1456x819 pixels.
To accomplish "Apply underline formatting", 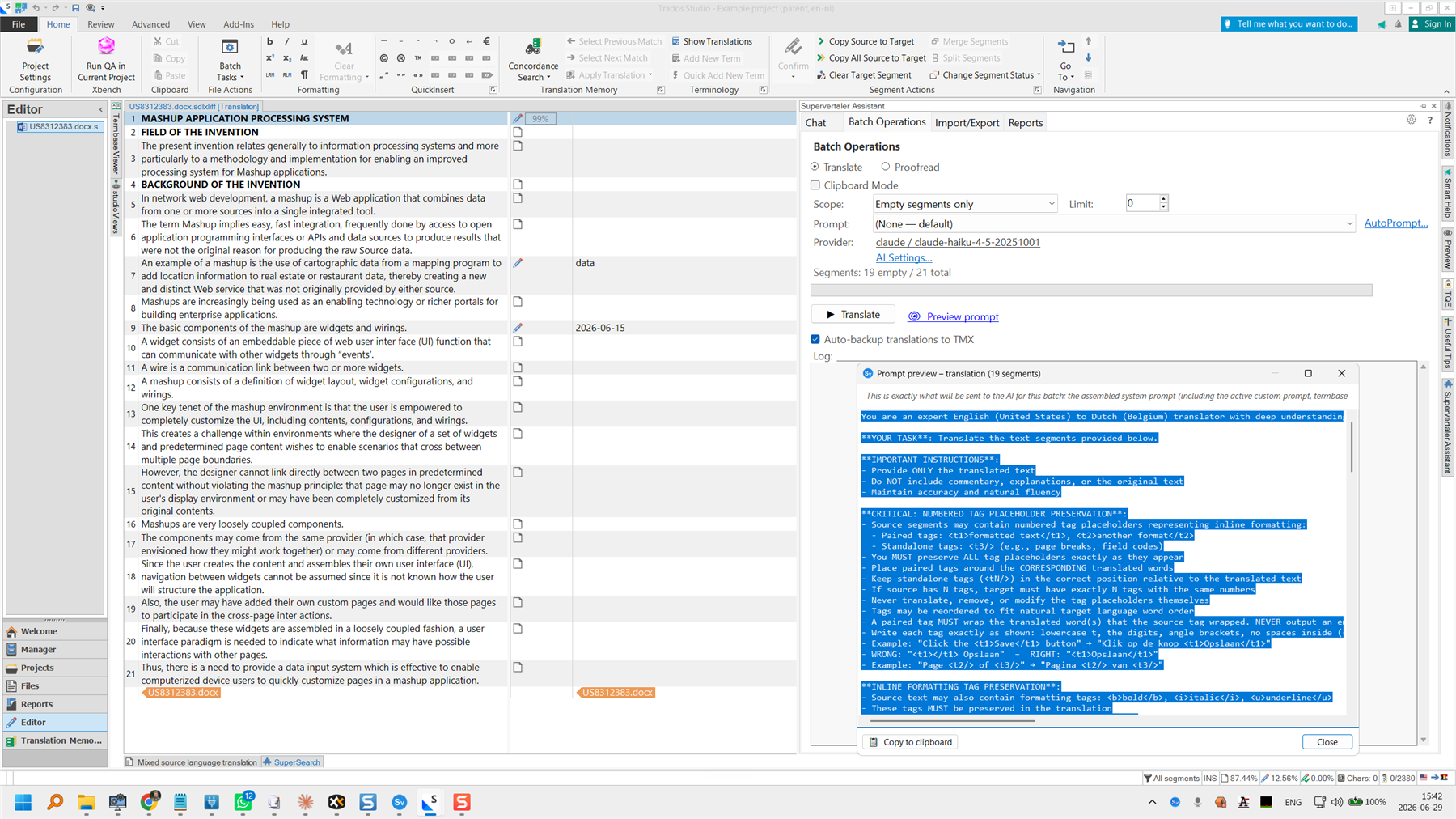I will 304,41.
